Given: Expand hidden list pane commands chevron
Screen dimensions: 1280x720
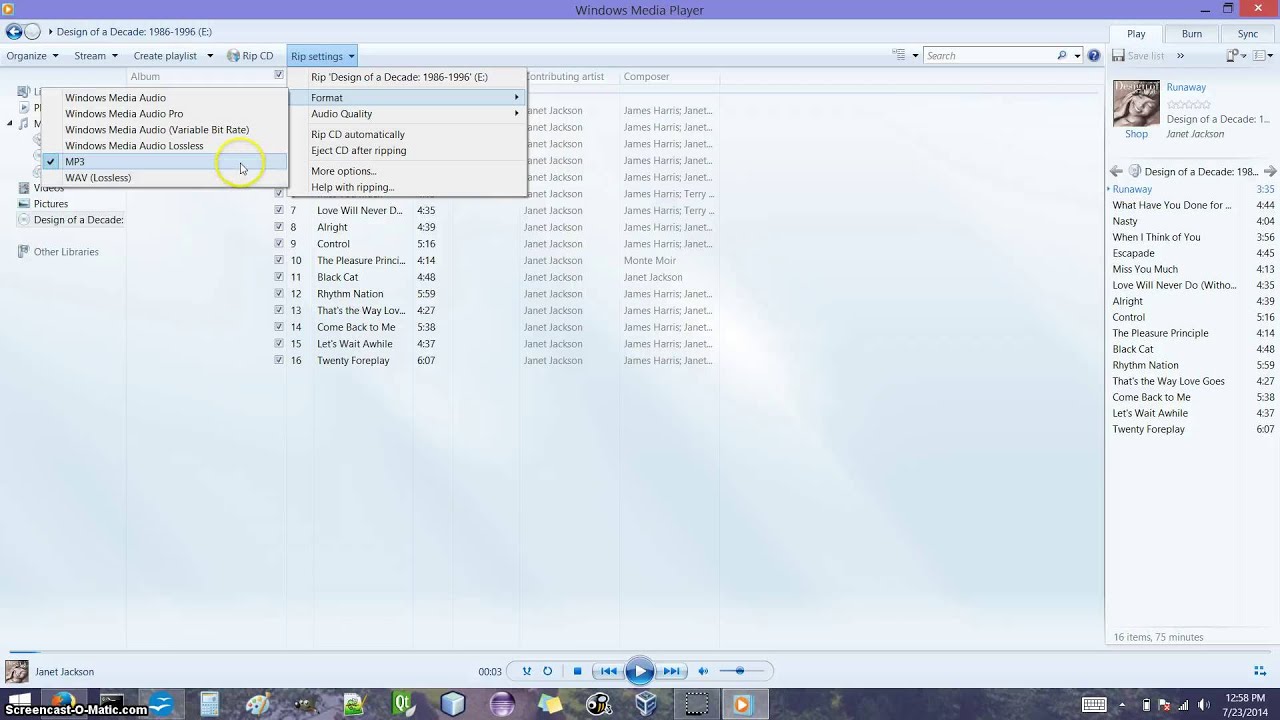Looking at the screenshot, I should click(1180, 56).
